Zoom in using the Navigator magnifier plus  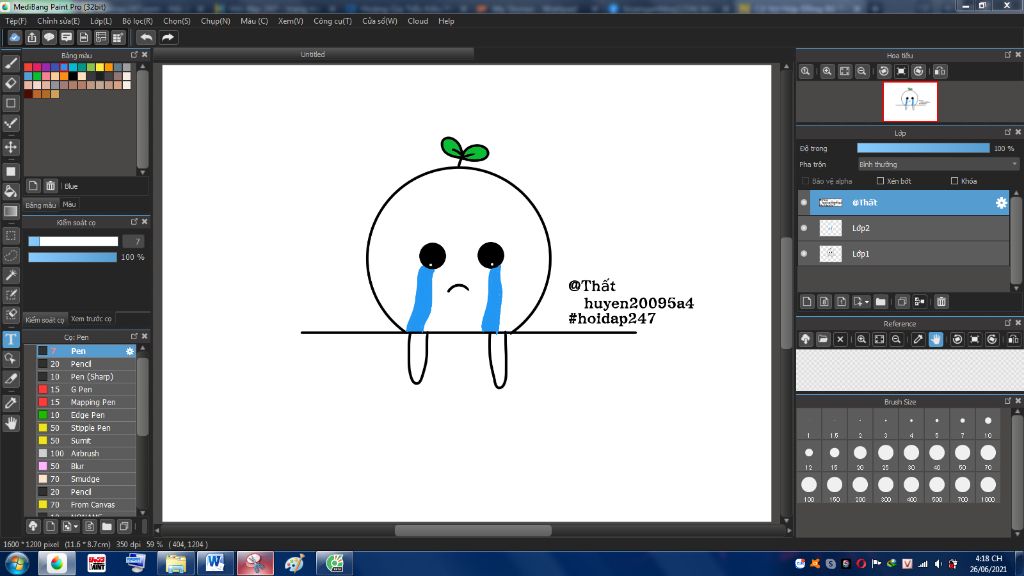(x=827, y=71)
